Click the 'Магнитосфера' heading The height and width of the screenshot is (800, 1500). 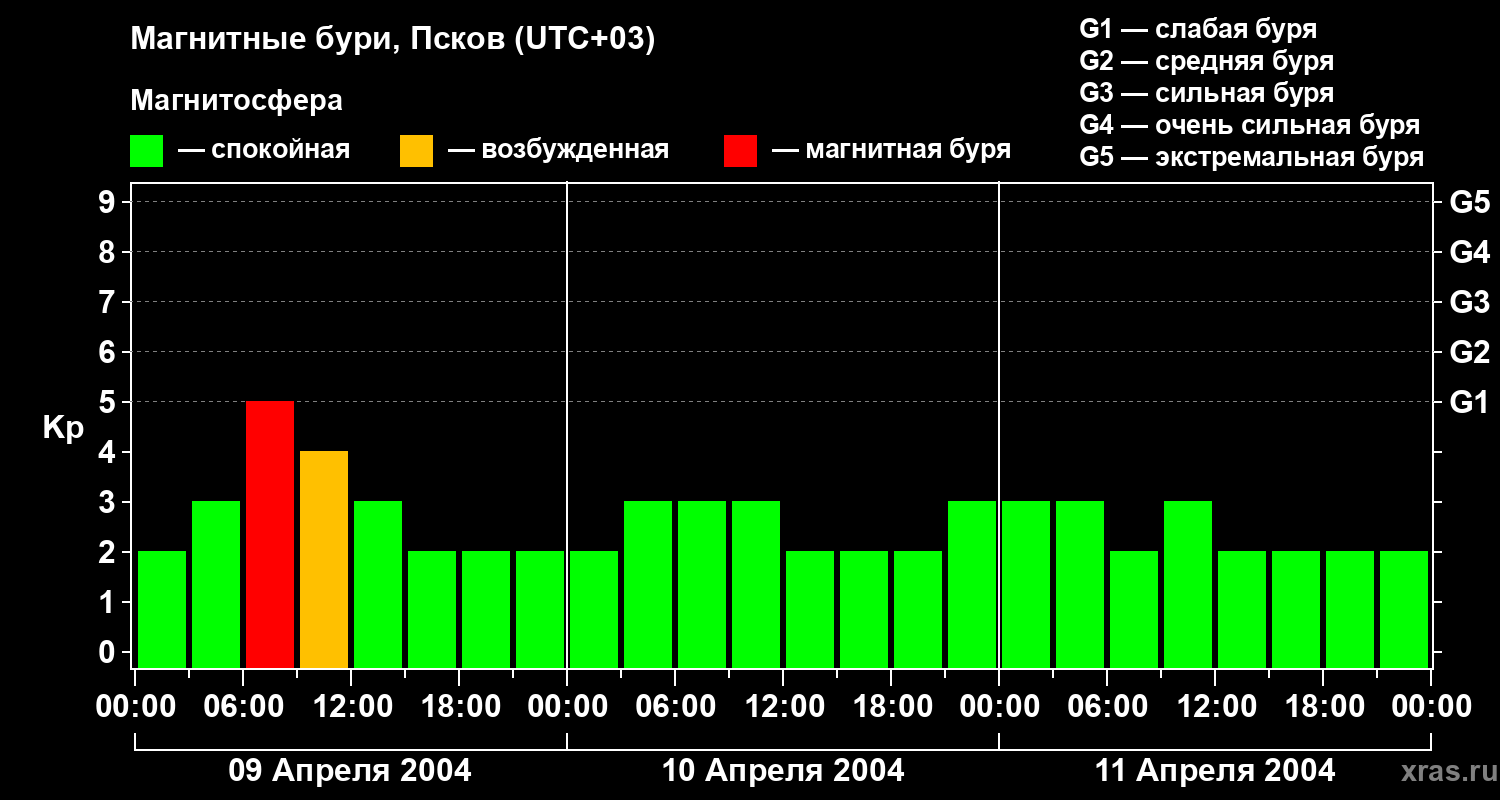pos(236,101)
